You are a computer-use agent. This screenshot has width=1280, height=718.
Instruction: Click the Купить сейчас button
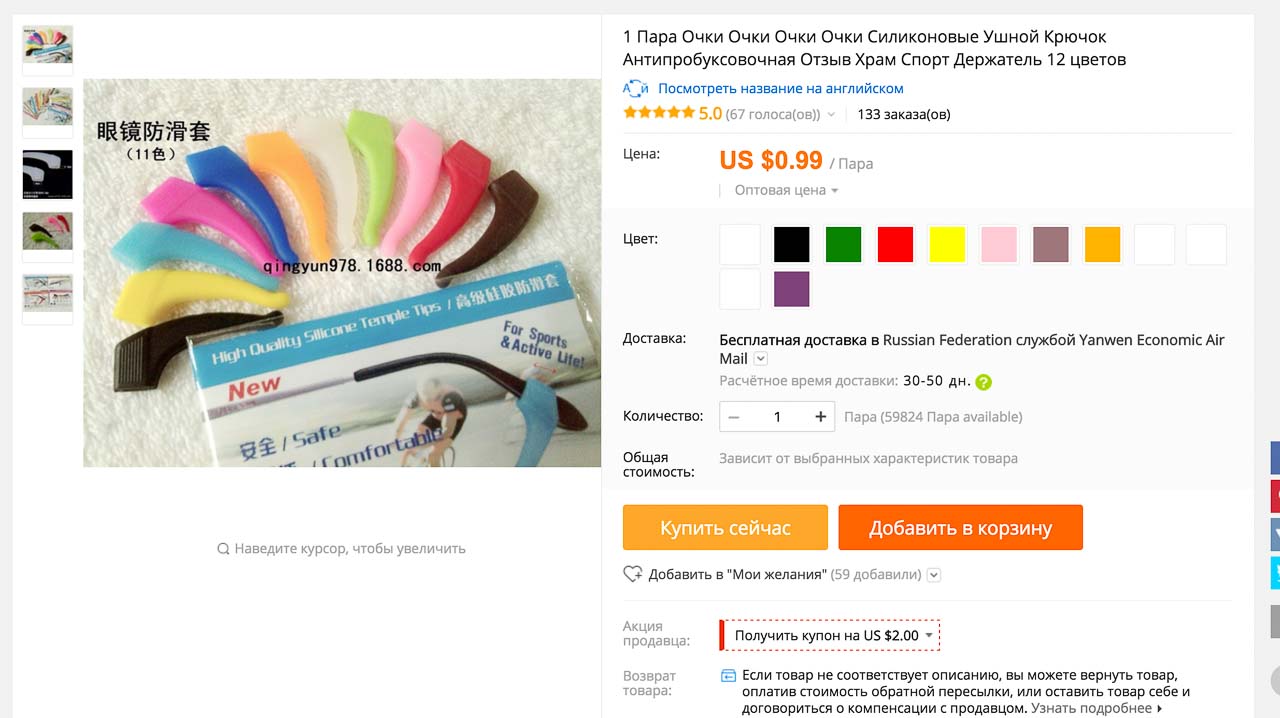point(725,527)
